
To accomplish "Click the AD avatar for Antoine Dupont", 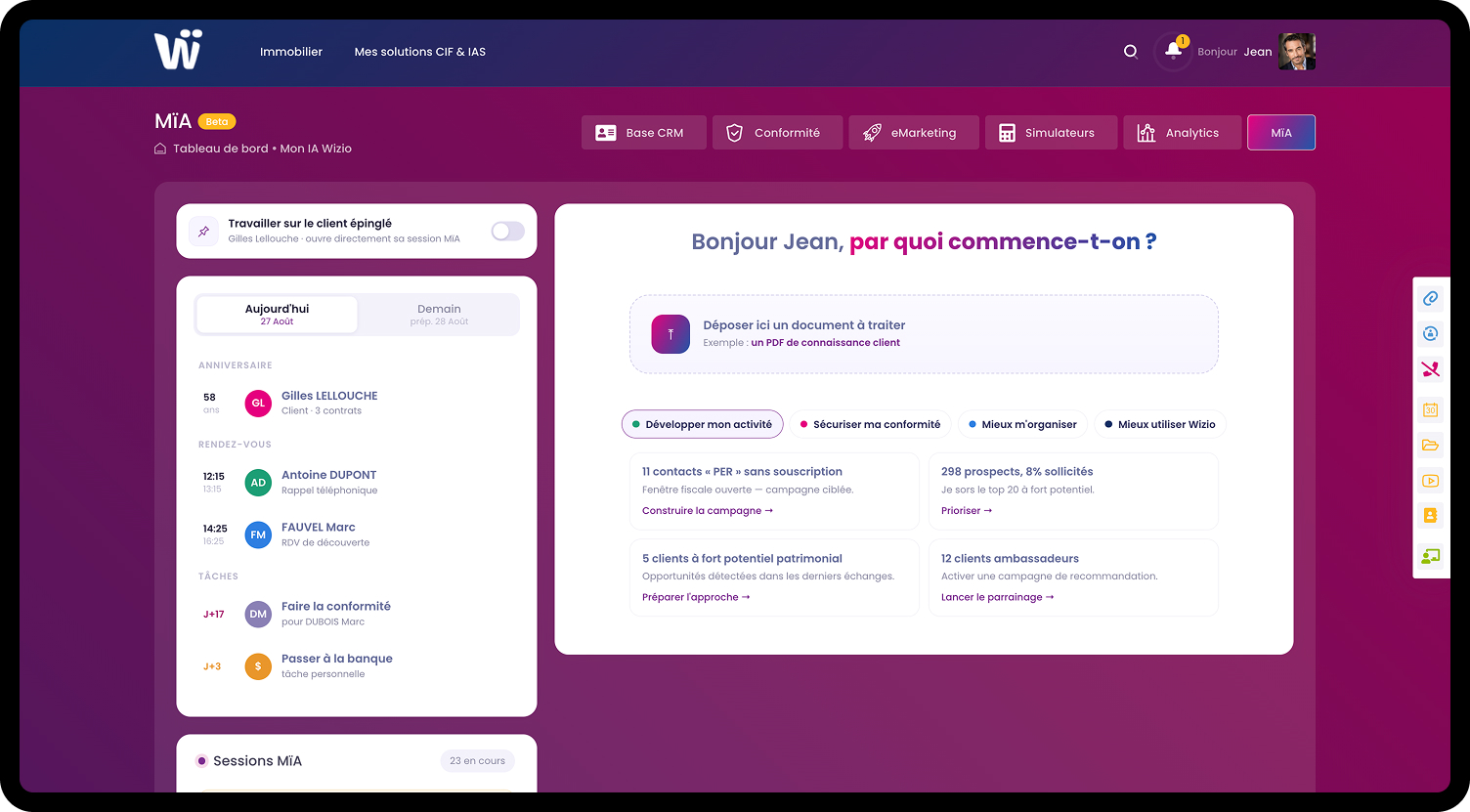I will click(258, 483).
